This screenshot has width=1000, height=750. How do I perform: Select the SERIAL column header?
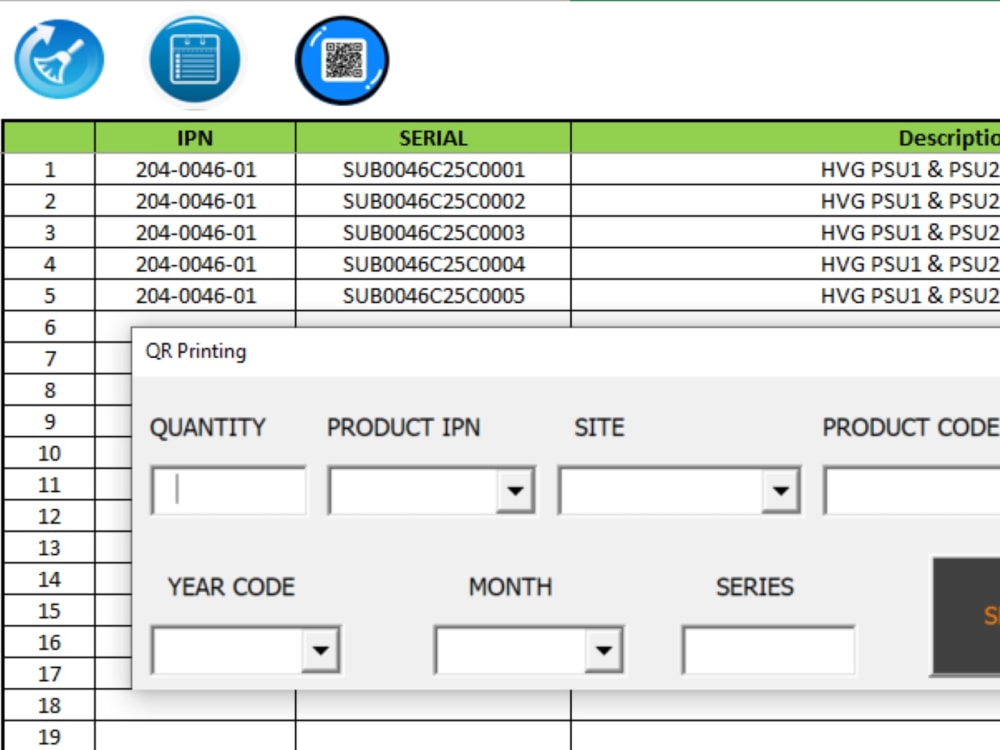point(433,138)
